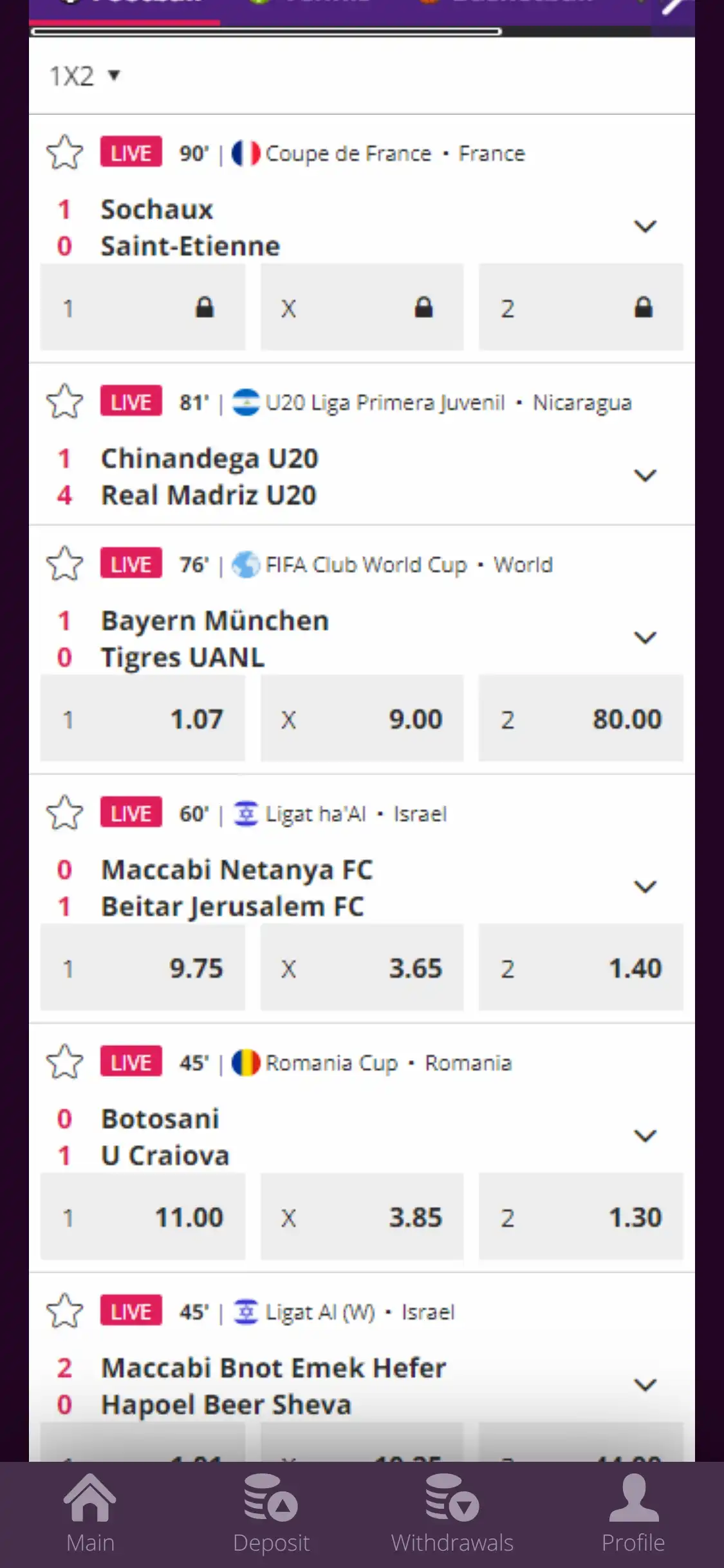
Task: Open the Profile person icon
Action: (x=633, y=1497)
